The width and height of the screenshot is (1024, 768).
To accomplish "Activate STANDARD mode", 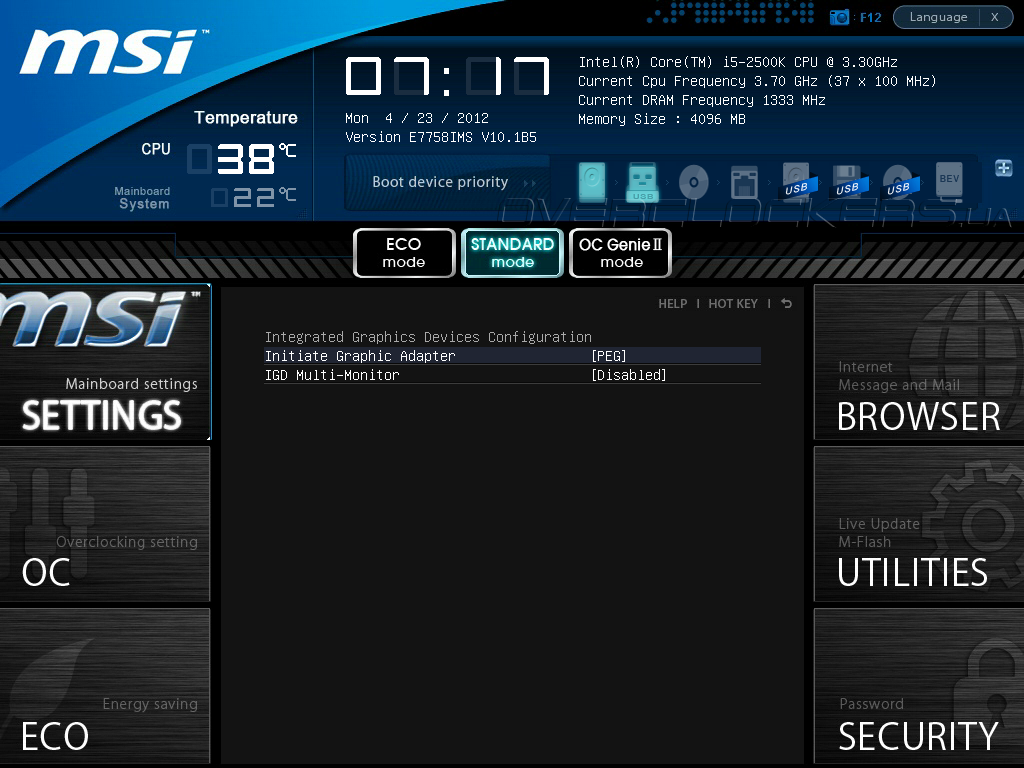I will click(512, 253).
